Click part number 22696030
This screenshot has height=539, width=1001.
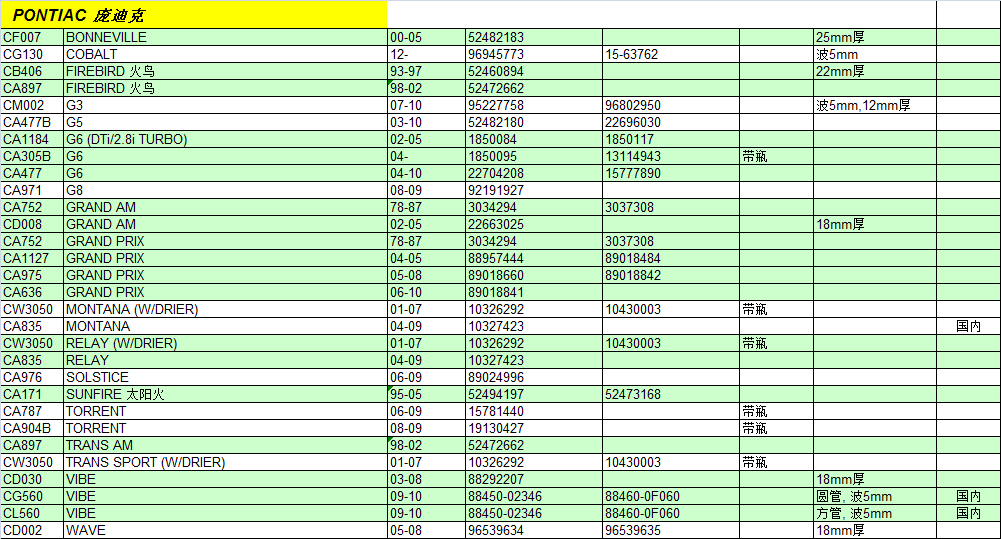(x=671, y=122)
